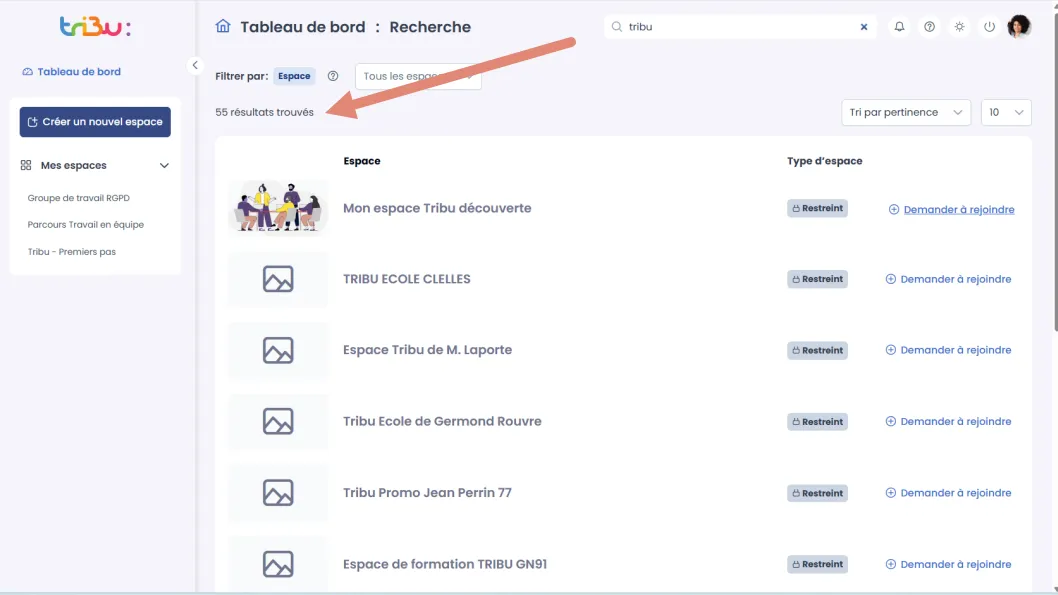Click the 55 résultats trouvés text
Image resolution: width=1058 pixels, height=595 pixels.
coord(264,113)
